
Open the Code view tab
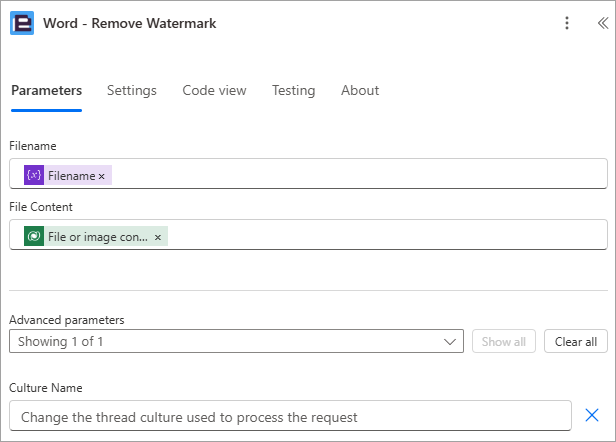coord(214,90)
